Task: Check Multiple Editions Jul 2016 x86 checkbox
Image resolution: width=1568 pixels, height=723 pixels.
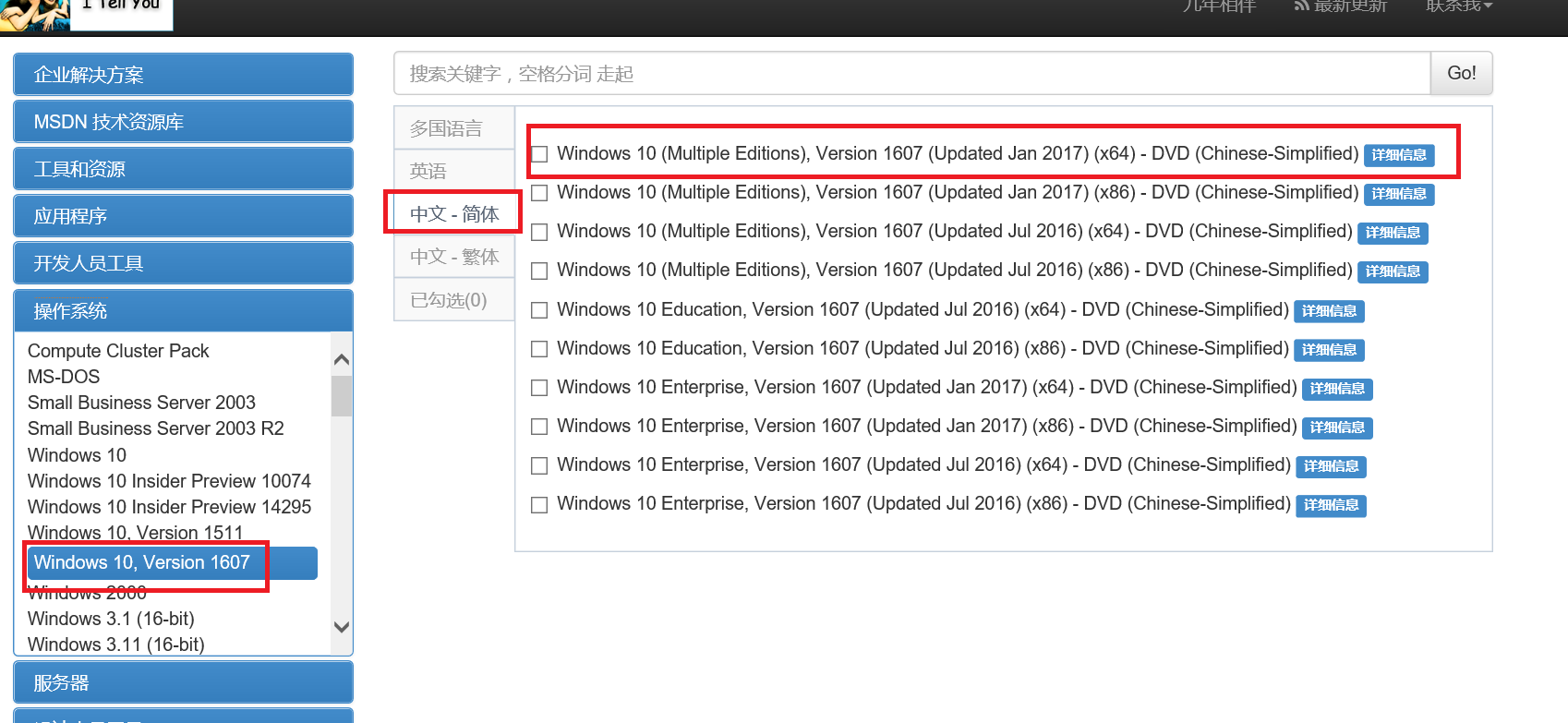Action: point(539,271)
